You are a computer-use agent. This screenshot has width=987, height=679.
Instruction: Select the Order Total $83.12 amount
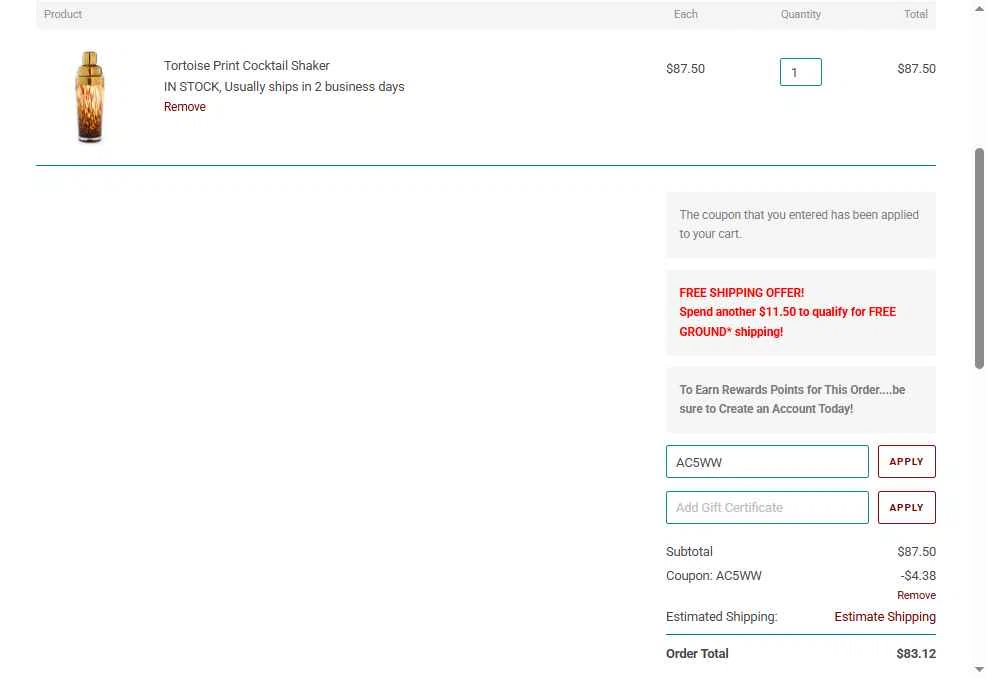916,654
